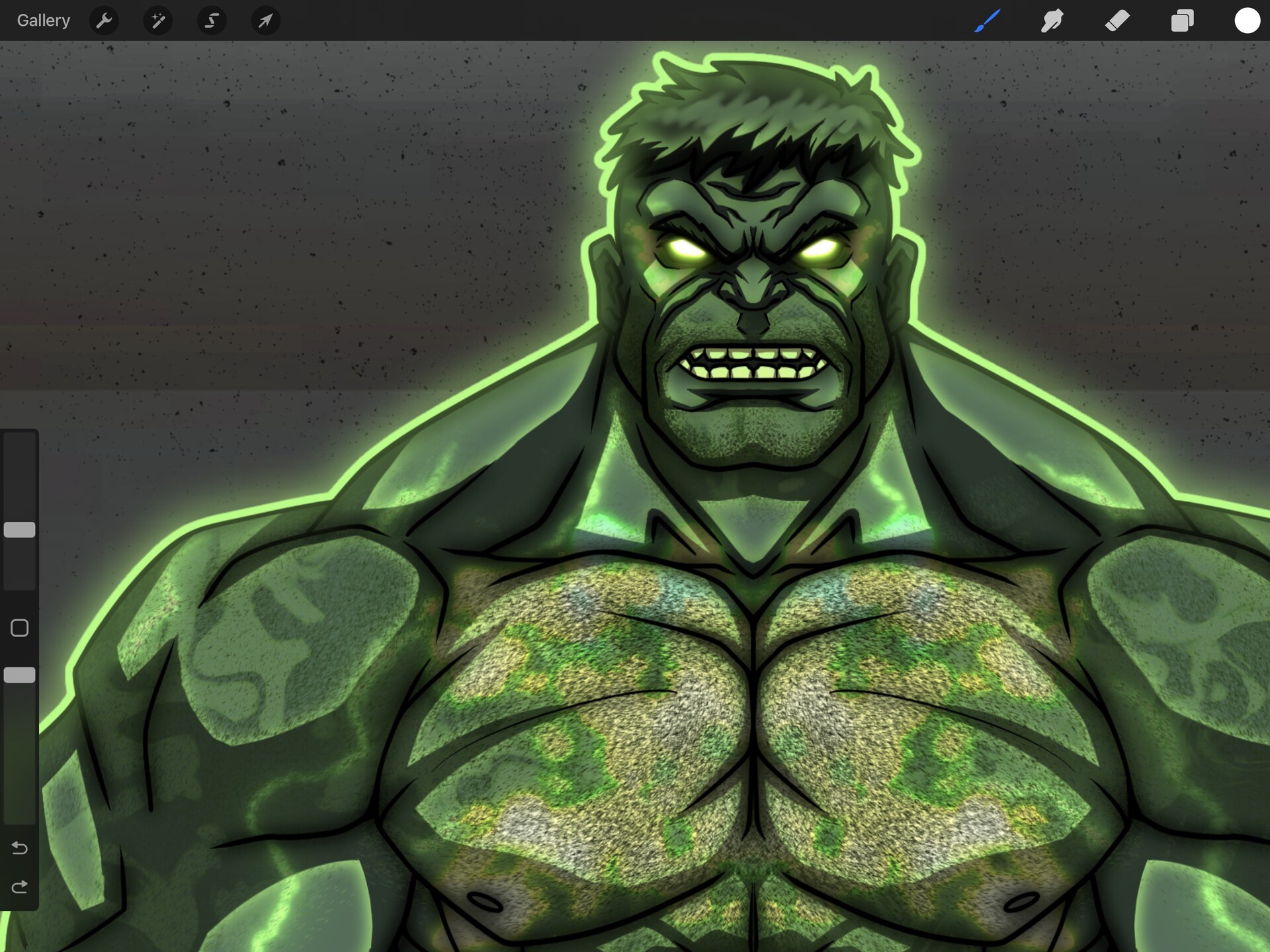
Task: Activate the Transform arrow tool
Action: point(266,21)
